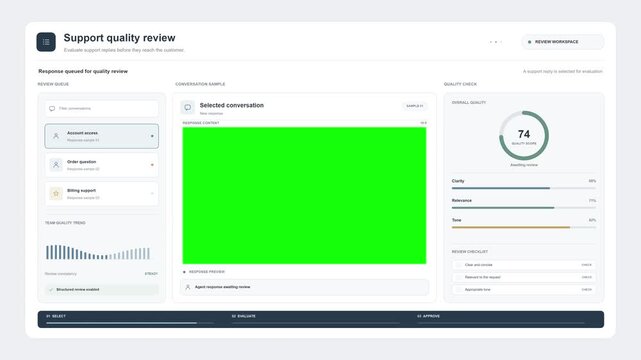Select the Account access conversation

click(x=101, y=136)
